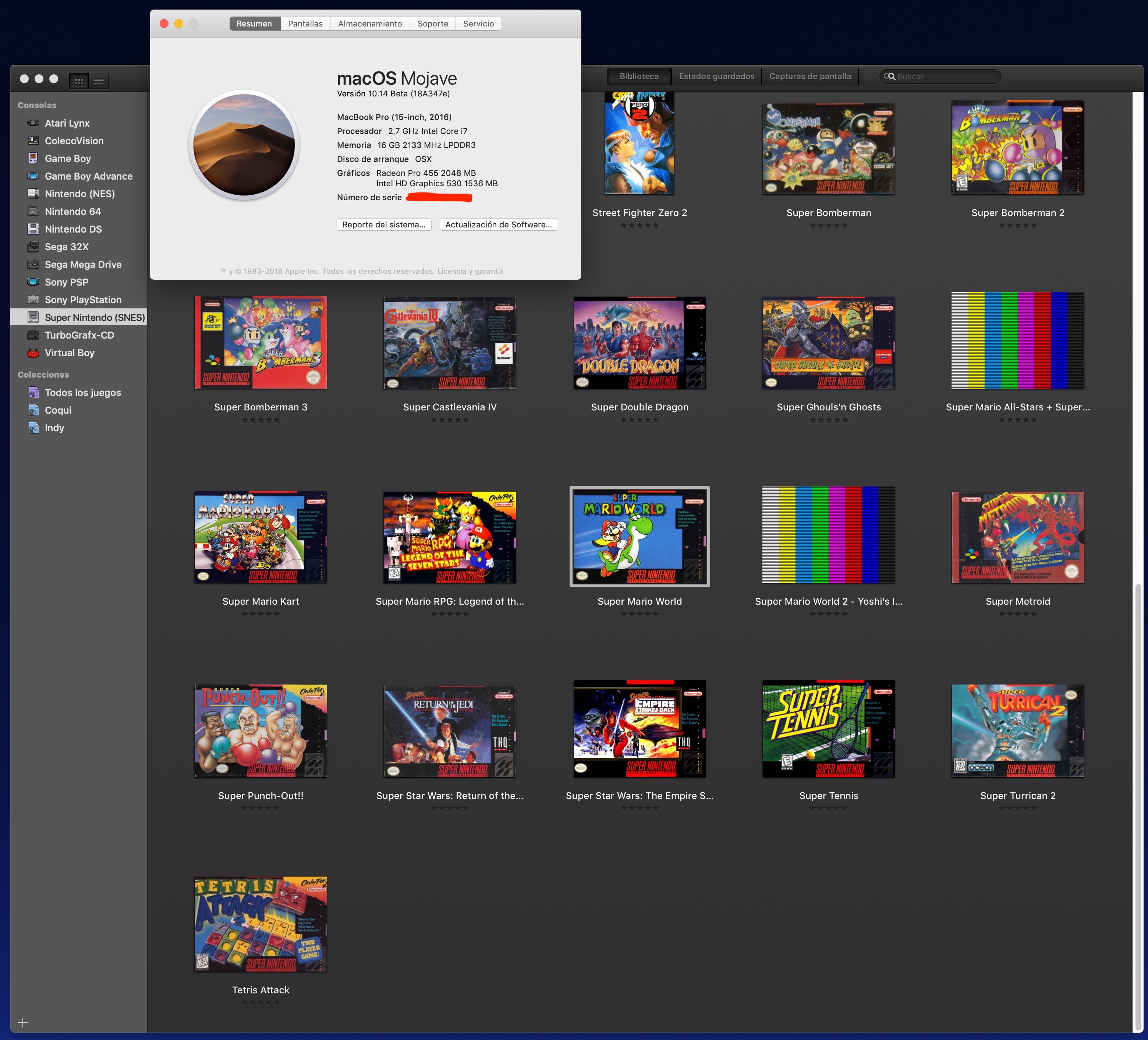Open the Resumen tab

point(255,23)
